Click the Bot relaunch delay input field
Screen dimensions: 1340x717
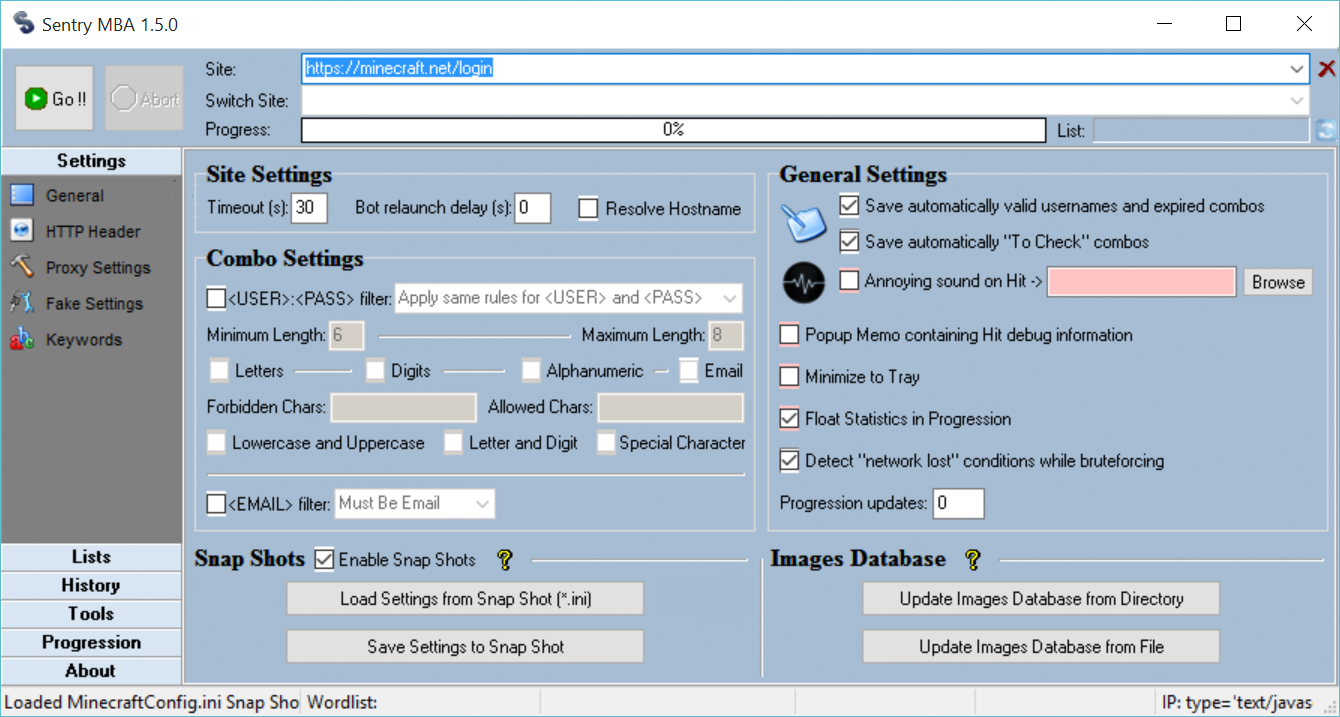533,208
